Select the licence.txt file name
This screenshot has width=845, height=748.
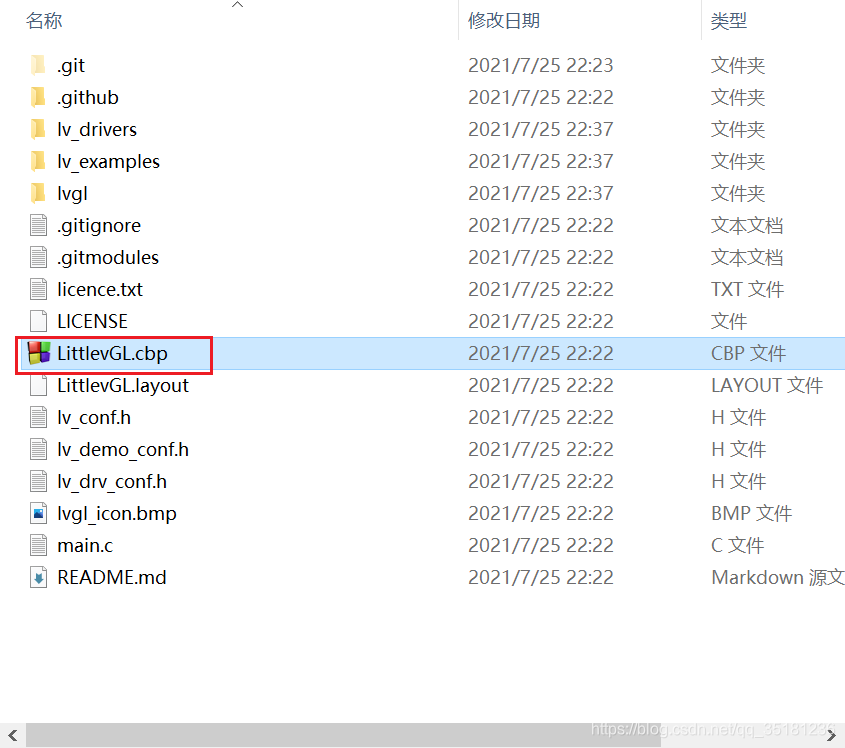click(100, 289)
